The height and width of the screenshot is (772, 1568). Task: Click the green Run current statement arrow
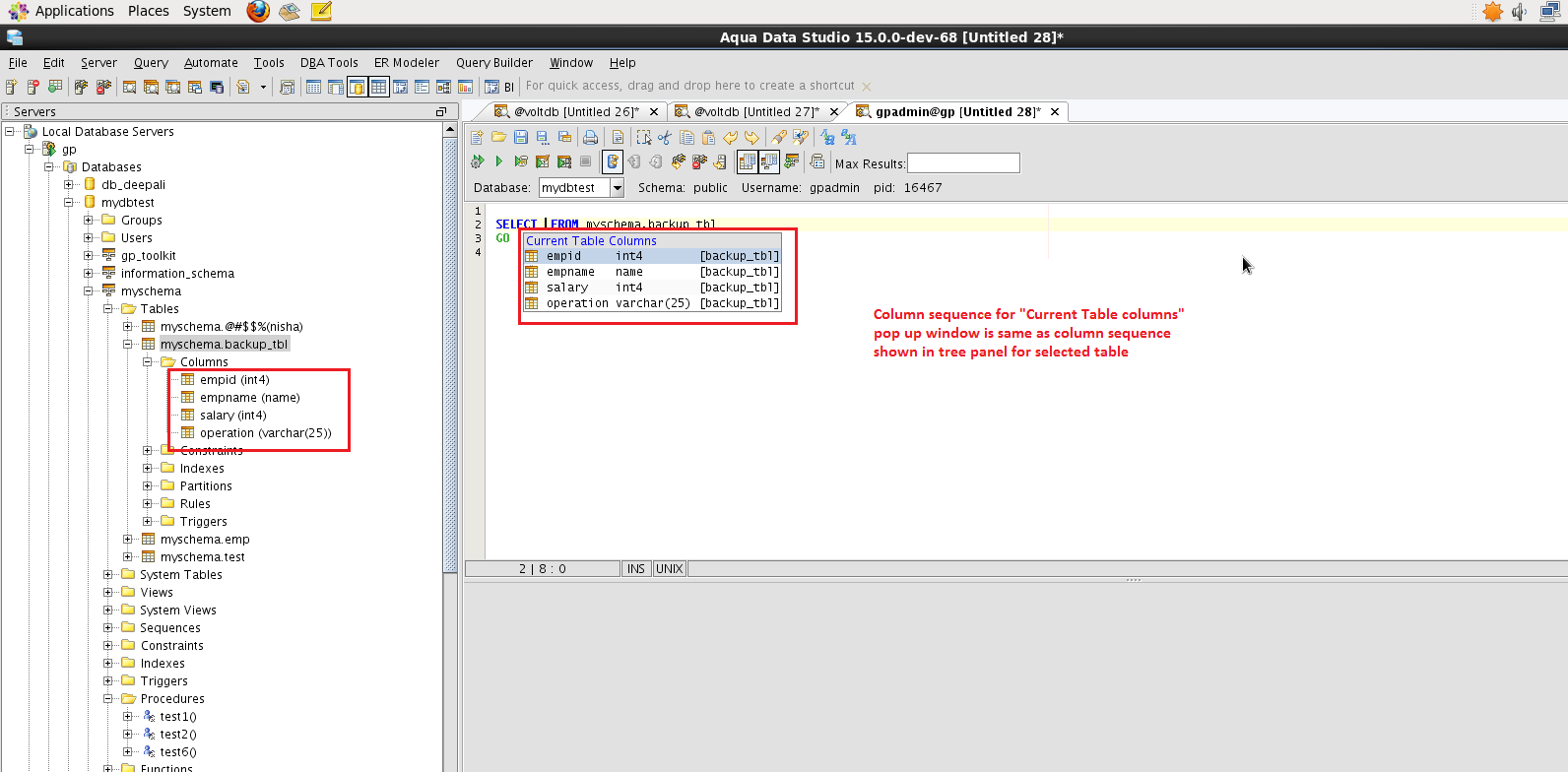tap(499, 161)
